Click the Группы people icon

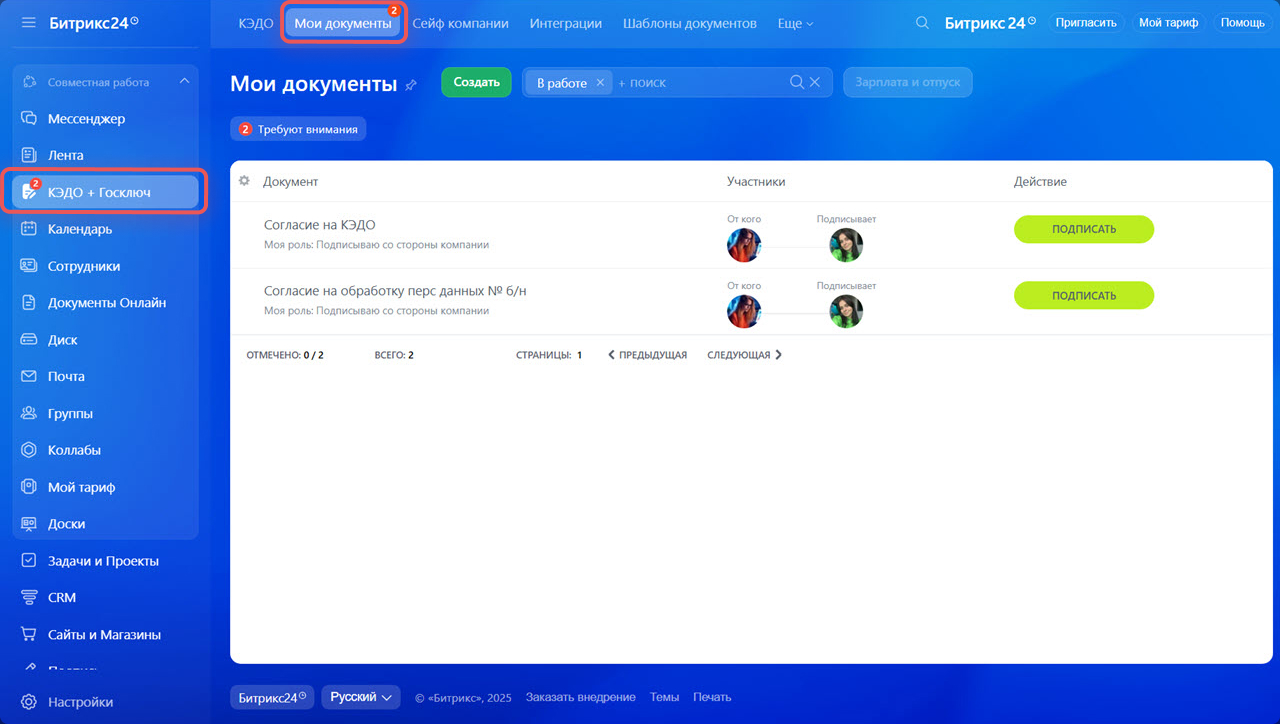coord(29,414)
